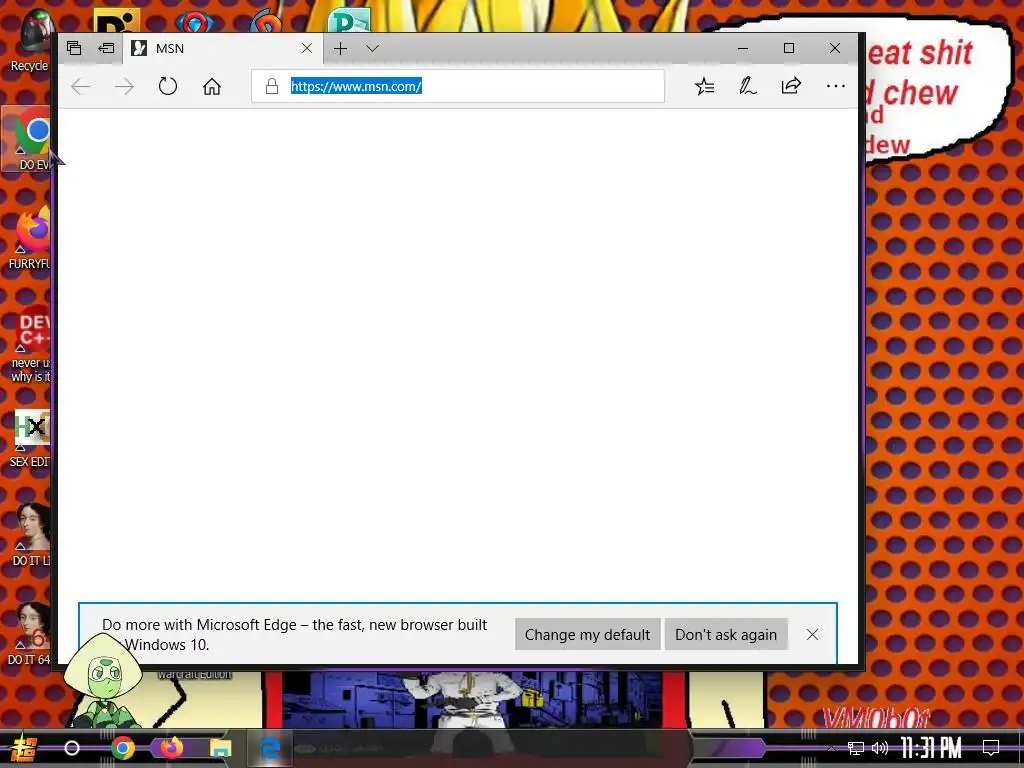Click the 11:31 PM taskbar clock

931,748
